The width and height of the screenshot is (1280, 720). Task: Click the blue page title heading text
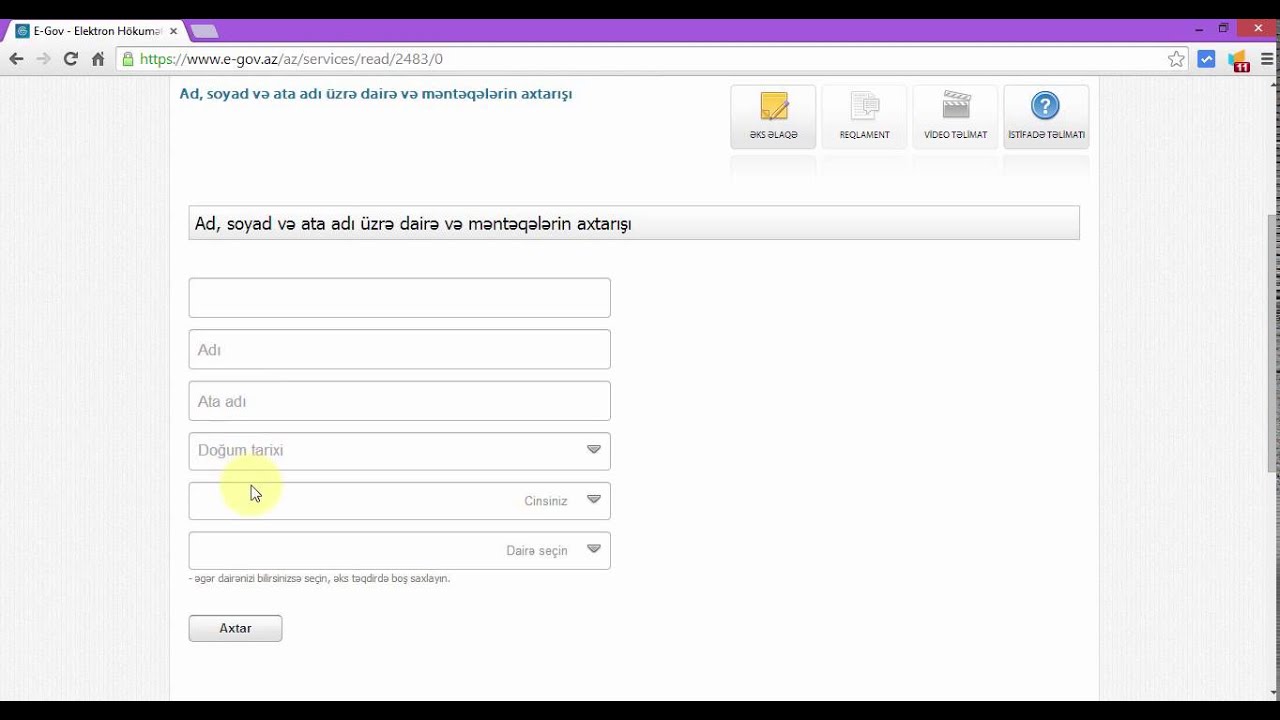(375, 93)
